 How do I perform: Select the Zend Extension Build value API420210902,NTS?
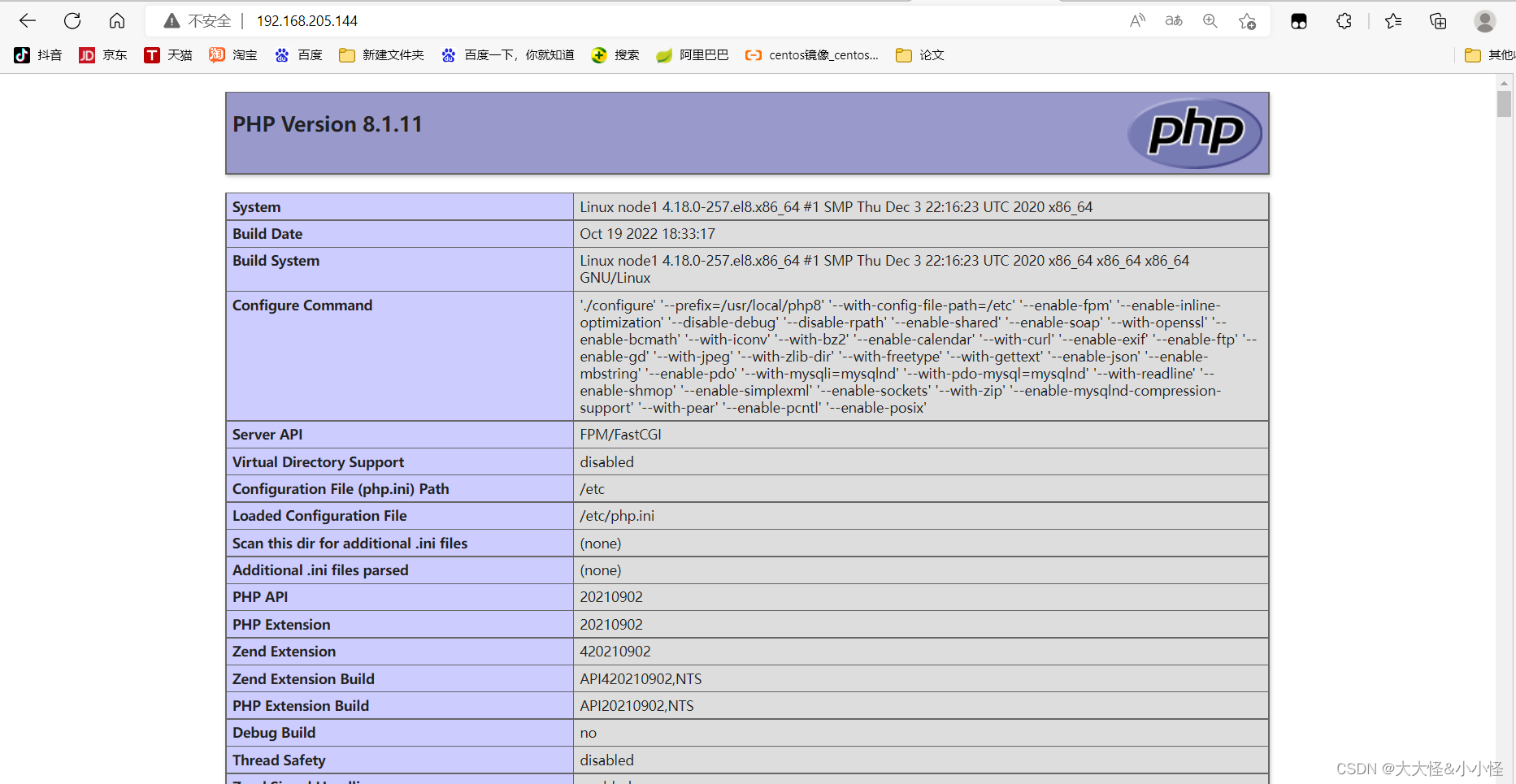pos(641,679)
